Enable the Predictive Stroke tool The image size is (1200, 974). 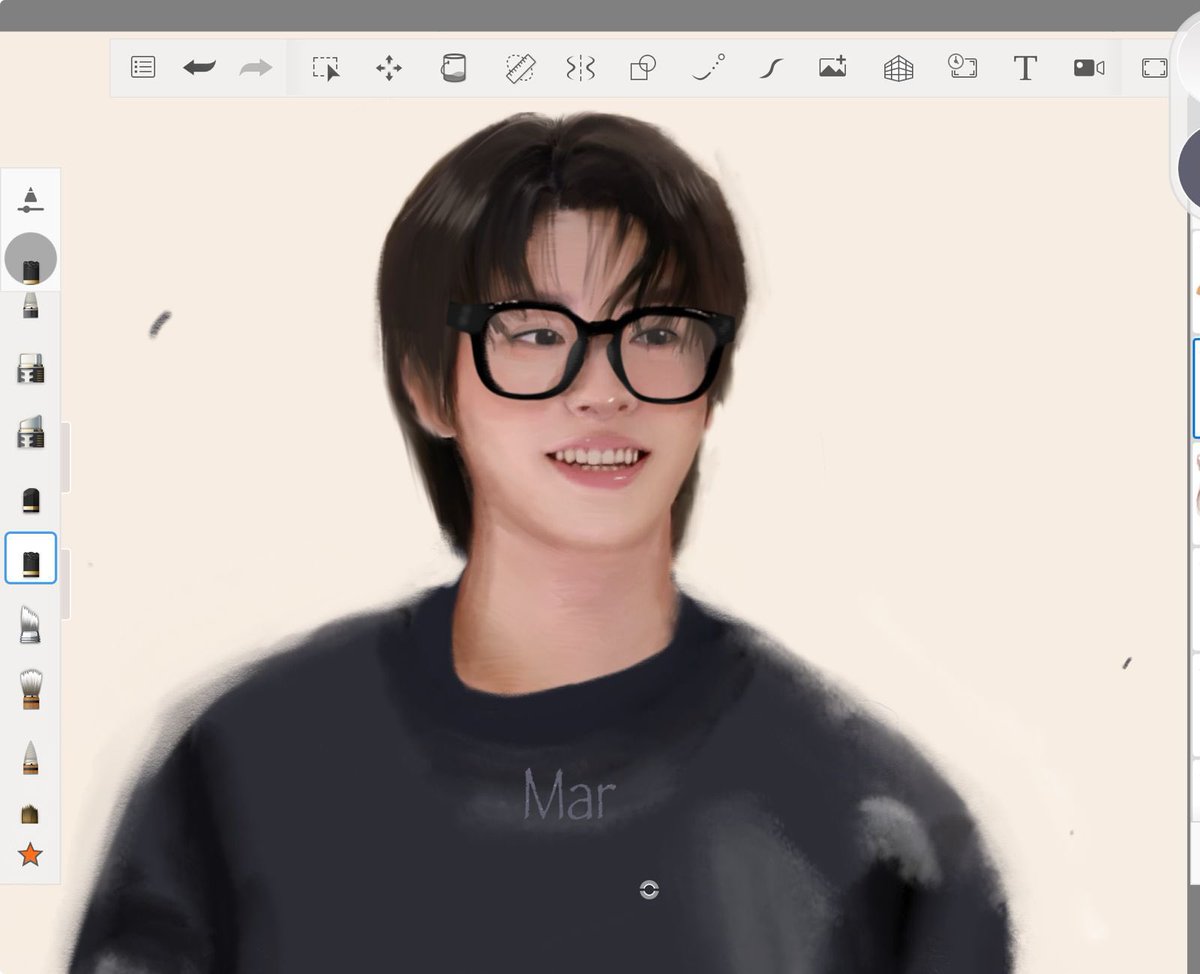click(708, 67)
